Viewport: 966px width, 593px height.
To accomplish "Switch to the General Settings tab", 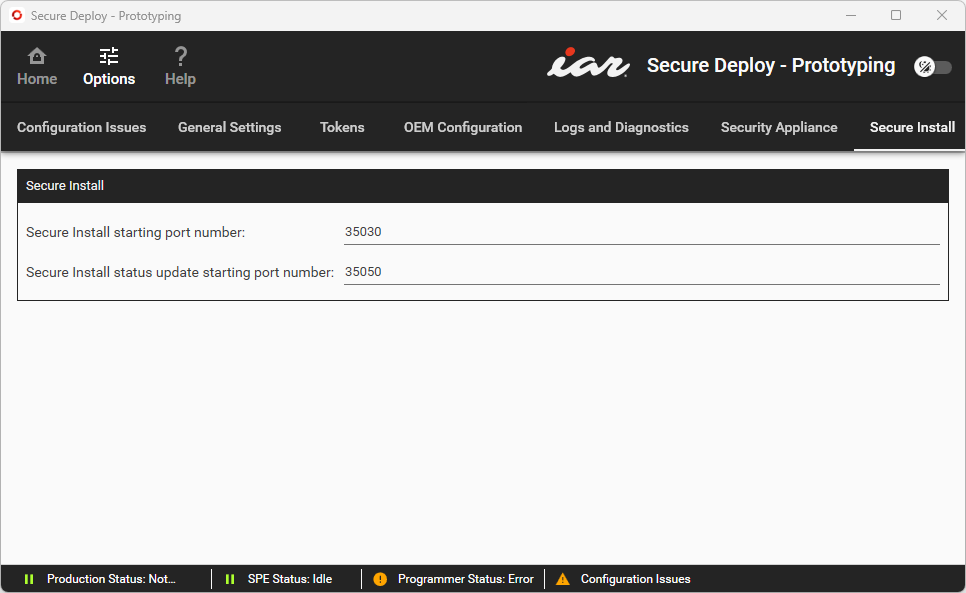I will [229, 127].
